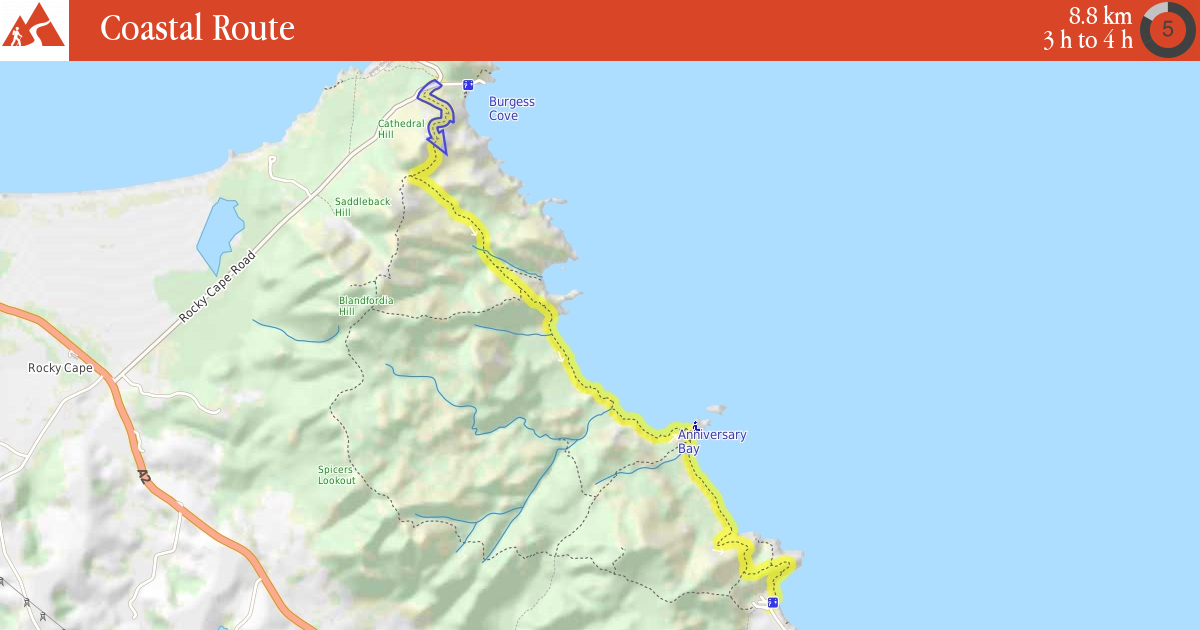Click the blue lake beside Rocky Cape Road

click(220, 236)
